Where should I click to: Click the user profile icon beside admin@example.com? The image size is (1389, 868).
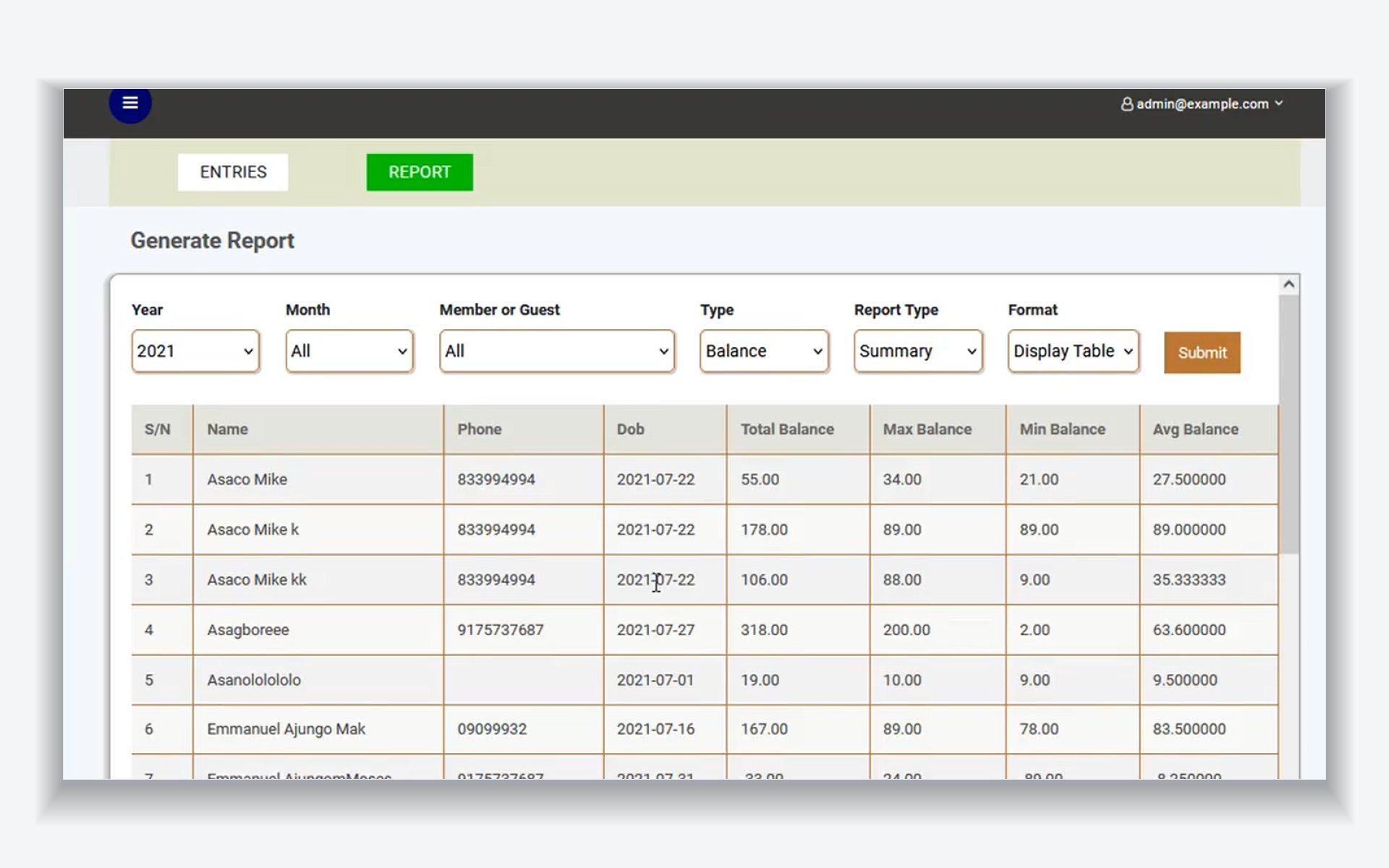point(1126,104)
